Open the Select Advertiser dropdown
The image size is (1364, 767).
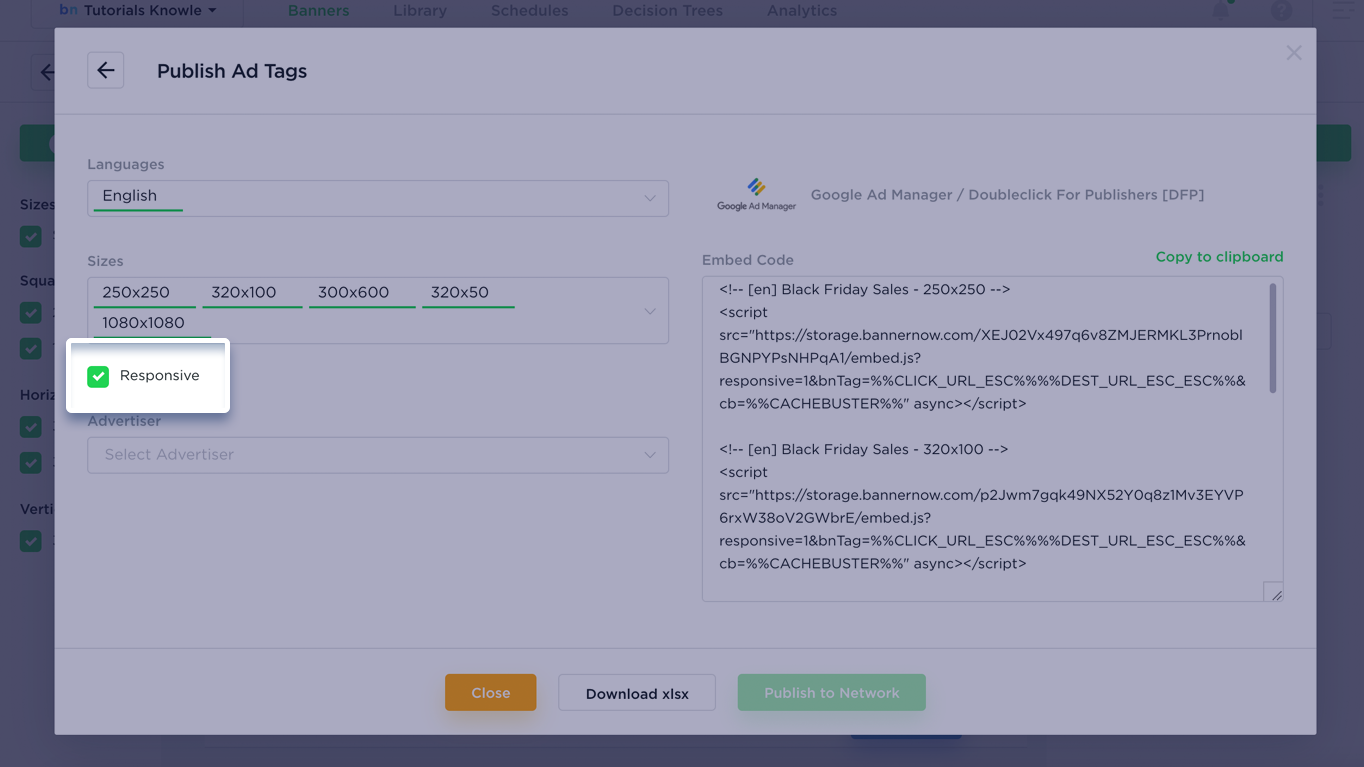378,455
